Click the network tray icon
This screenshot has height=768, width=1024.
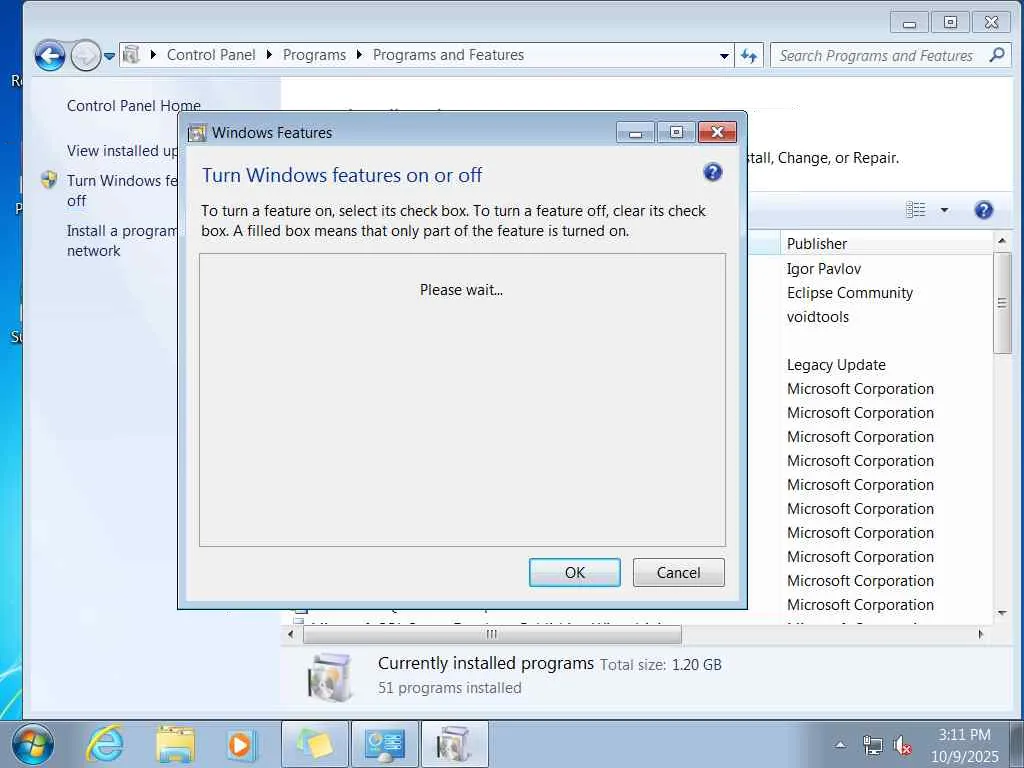click(872, 745)
